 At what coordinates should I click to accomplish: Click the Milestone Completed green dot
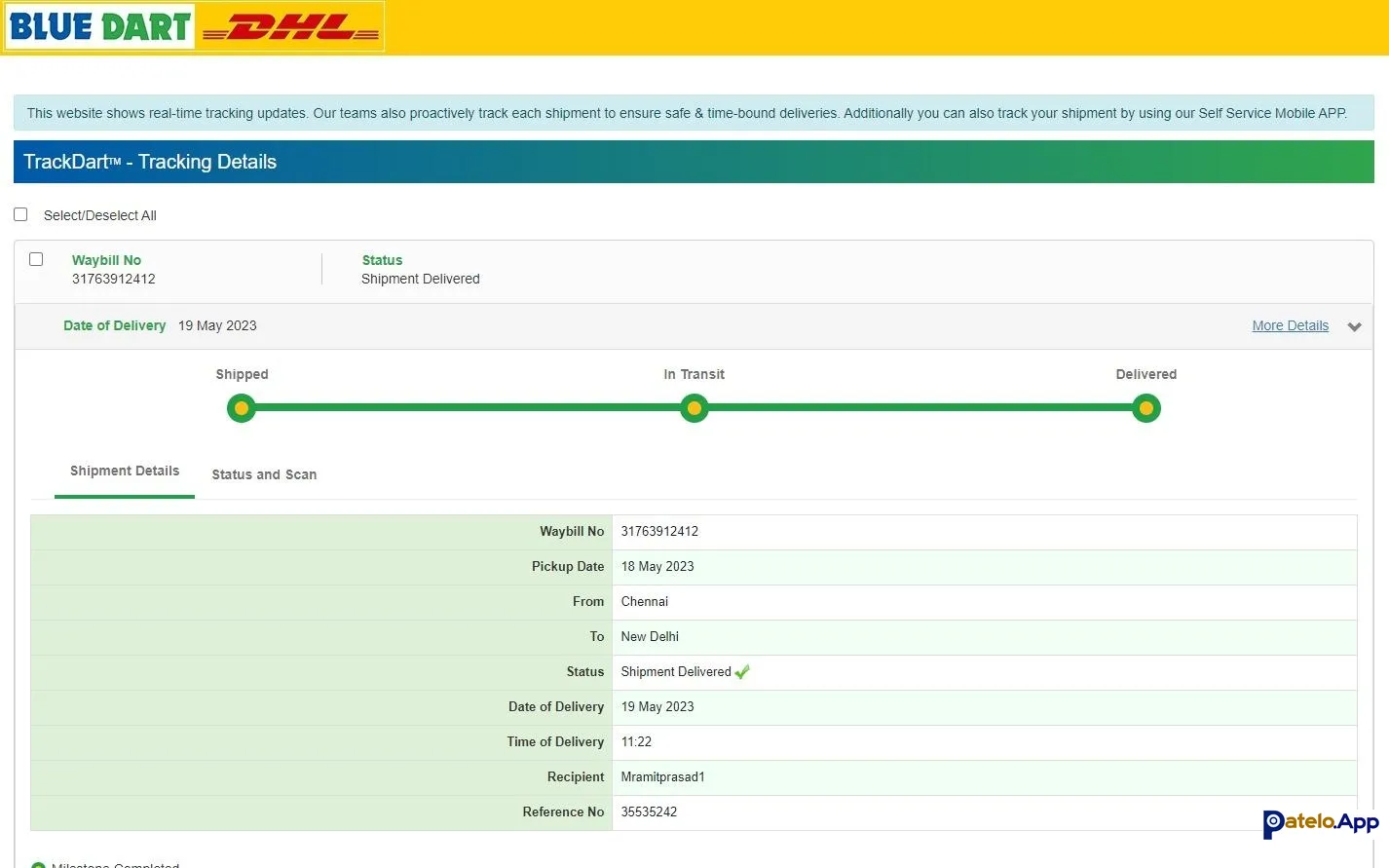(38, 865)
